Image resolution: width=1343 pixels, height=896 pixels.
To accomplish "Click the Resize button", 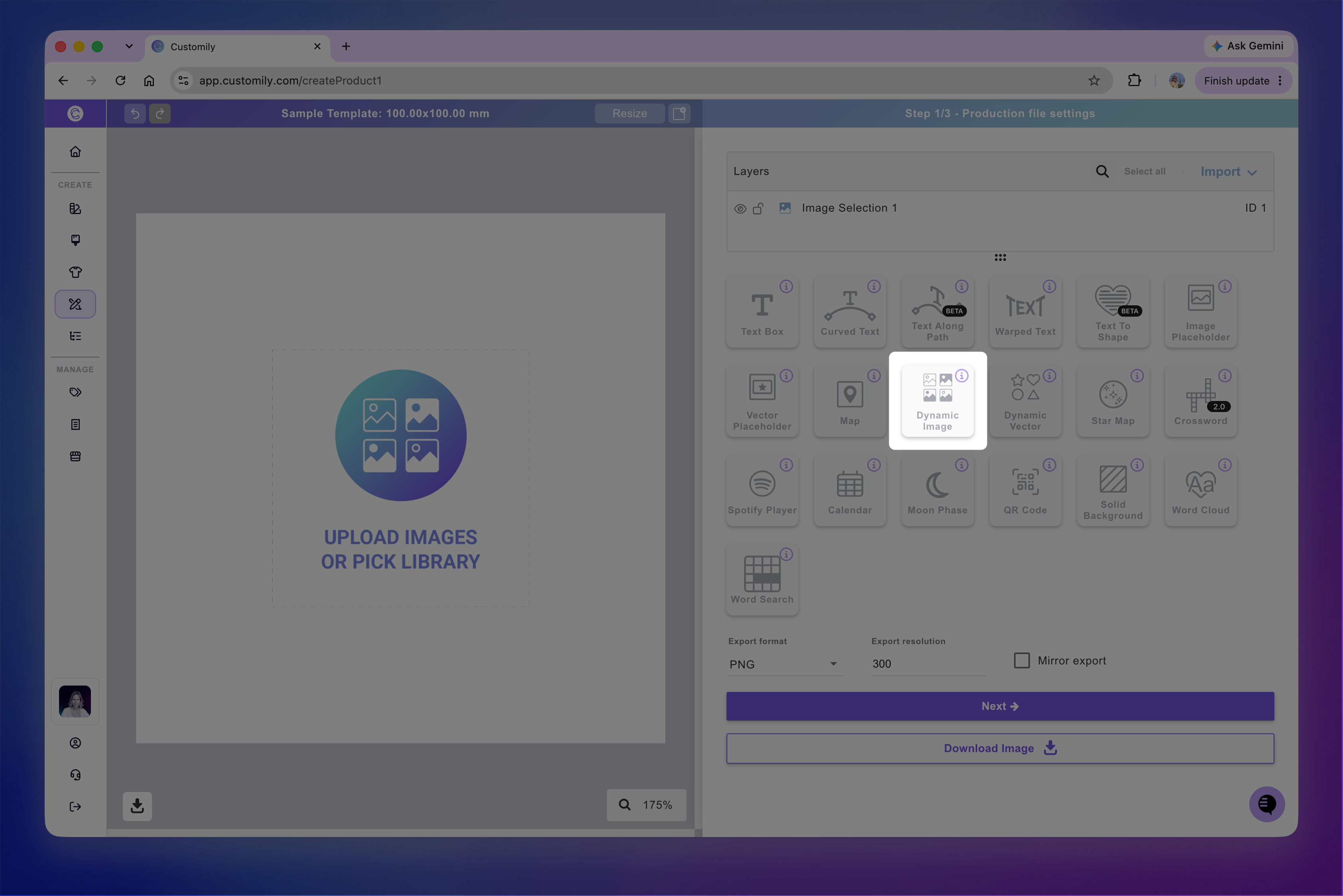I will click(x=630, y=113).
